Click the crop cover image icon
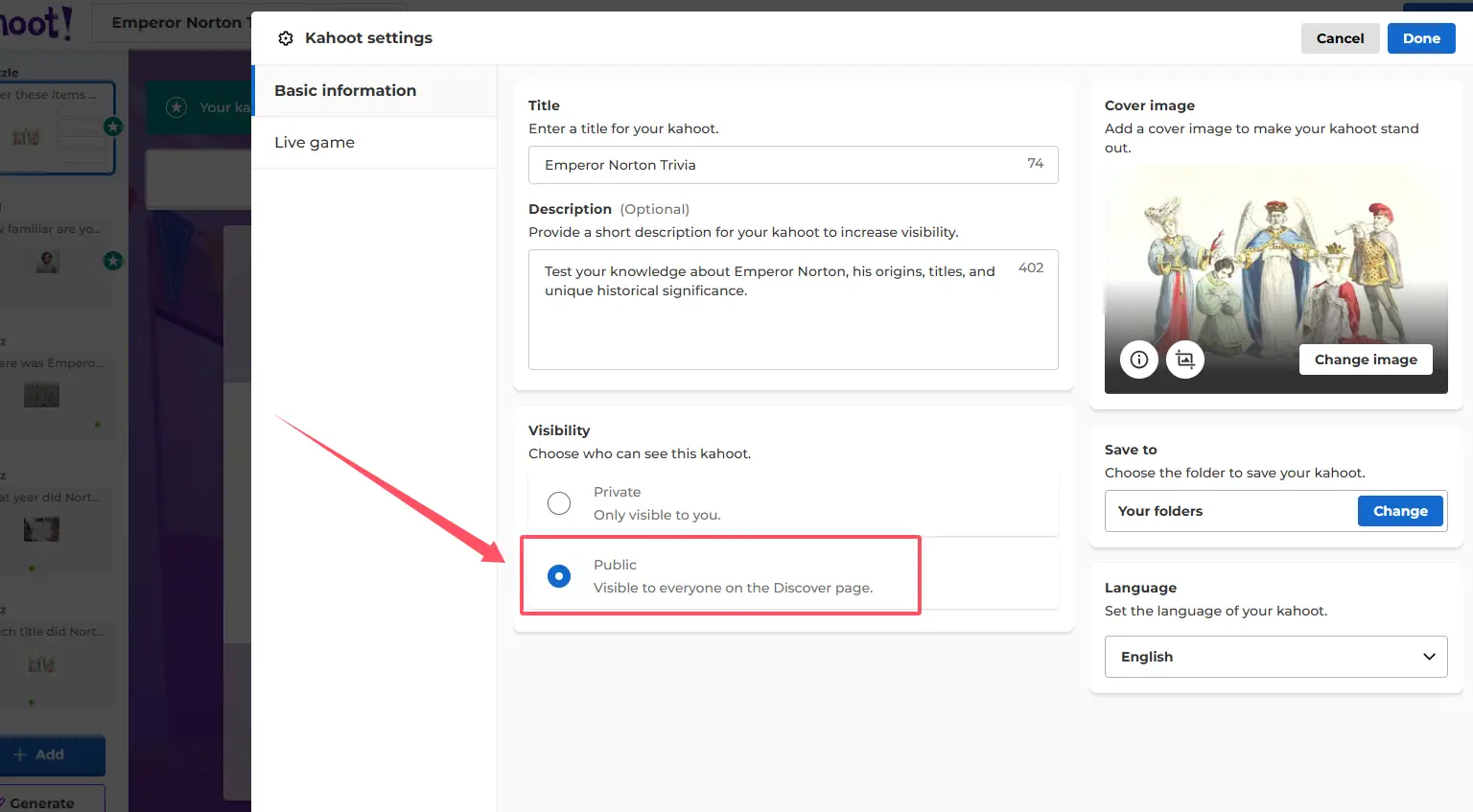This screenshot has width=1473, height=812. pyautogui.click(x=1185, y=360)
